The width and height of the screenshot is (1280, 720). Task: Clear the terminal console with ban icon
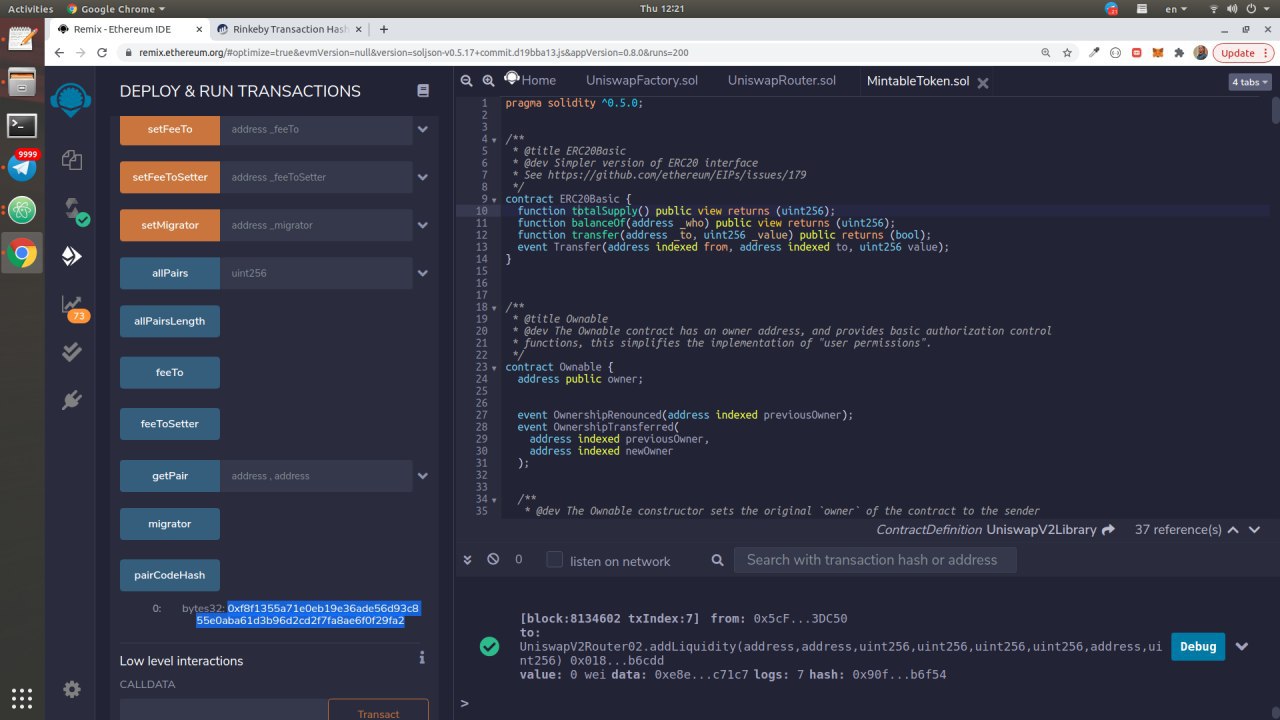point(493,560)
